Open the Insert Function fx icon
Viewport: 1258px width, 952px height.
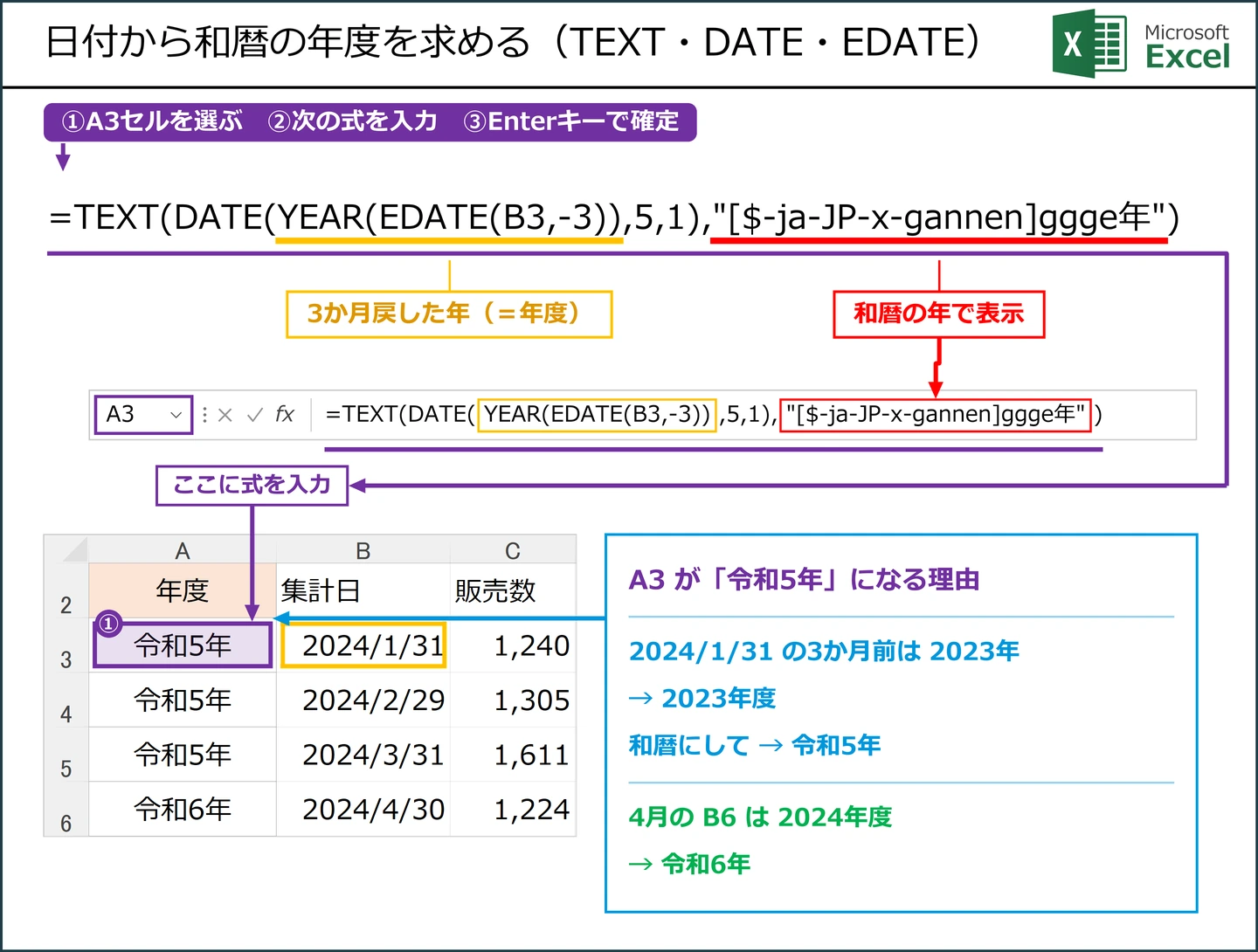[x=285, y=414]
